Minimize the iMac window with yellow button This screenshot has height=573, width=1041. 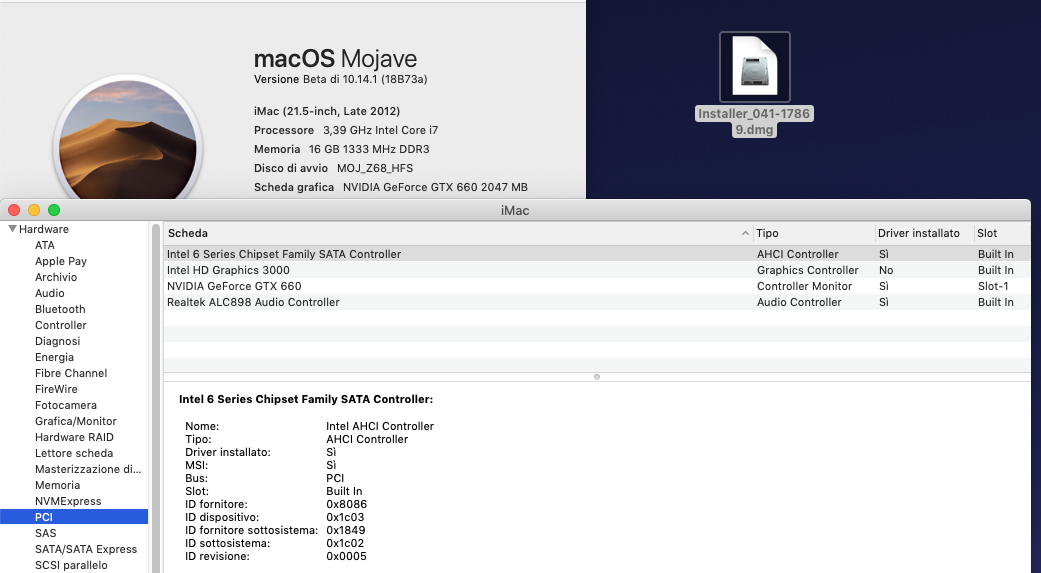(x=34, y=210)
